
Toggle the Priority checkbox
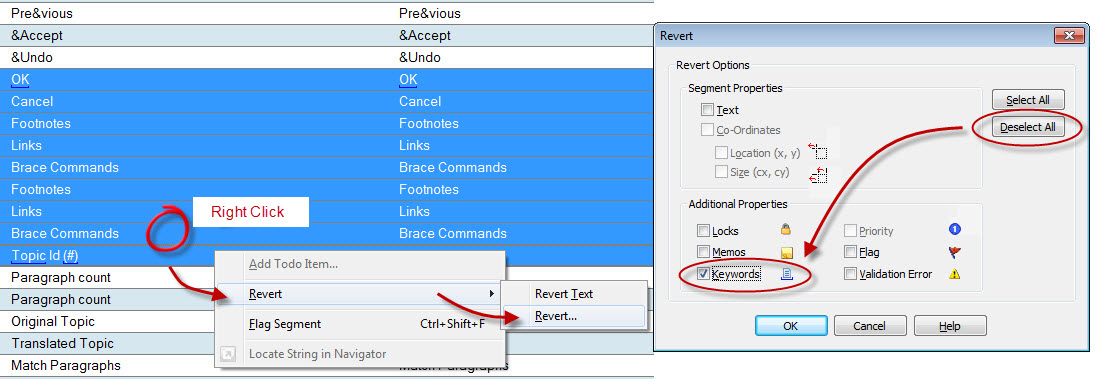point(850,231)
